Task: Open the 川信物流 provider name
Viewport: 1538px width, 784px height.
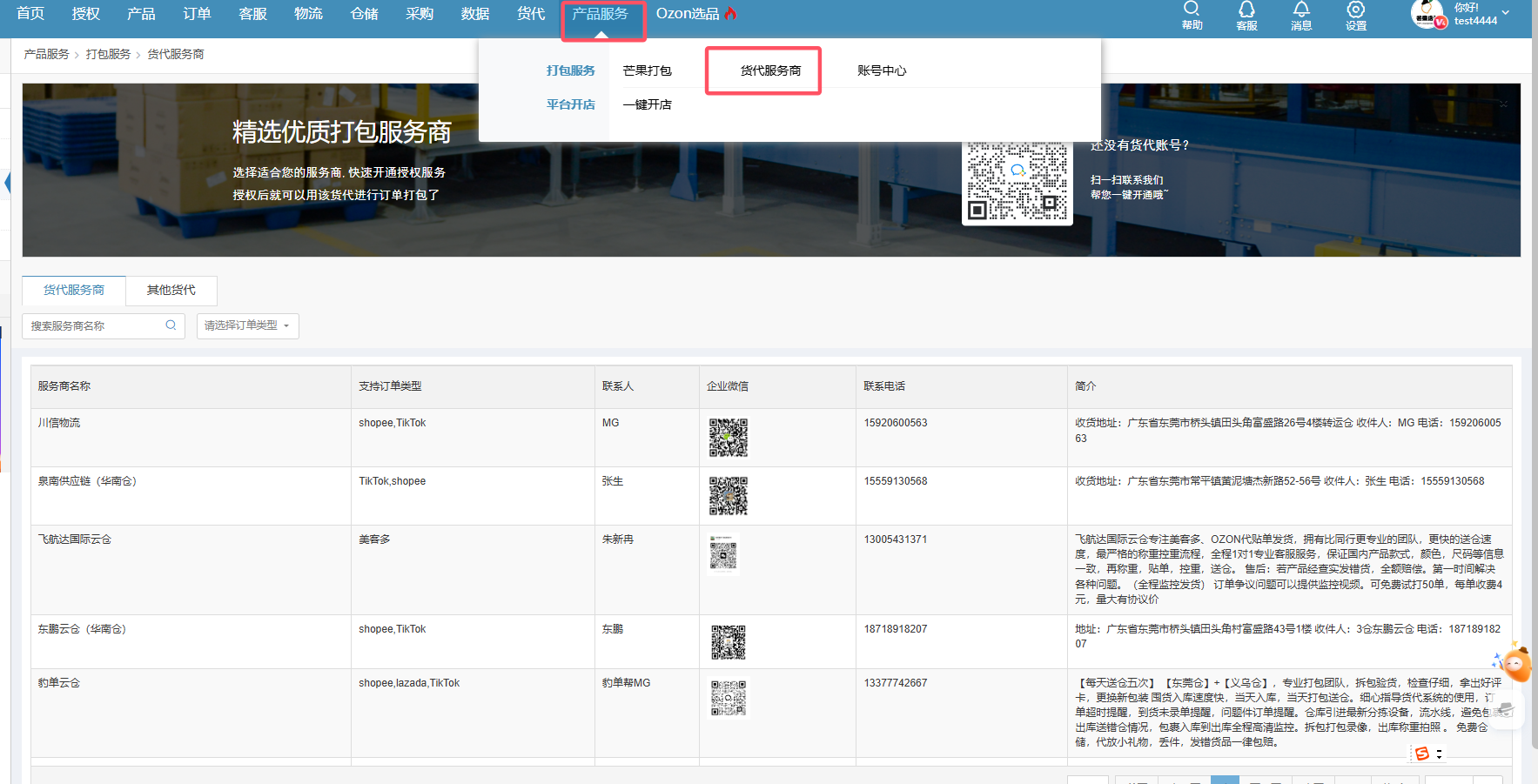Action: (58, 423)
